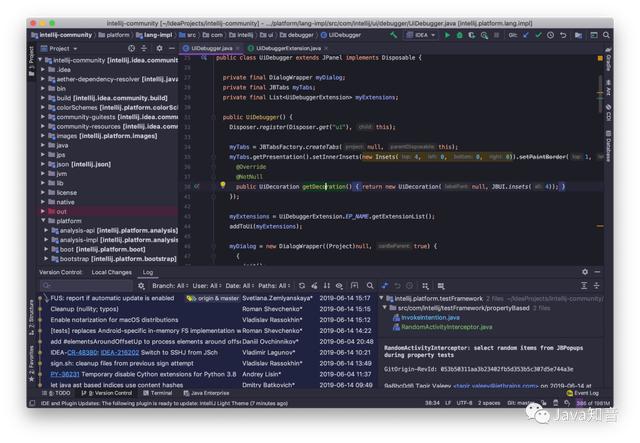The width and height of the screenshot is (640, 443).
Task: Click expand all icon in changes pane
Action: coord(584,286)
